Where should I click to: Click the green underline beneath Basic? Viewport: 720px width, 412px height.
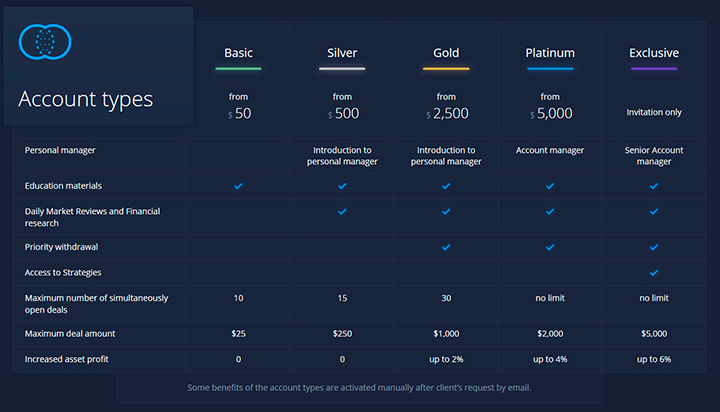pyautogui.click(x=238, y=69)
